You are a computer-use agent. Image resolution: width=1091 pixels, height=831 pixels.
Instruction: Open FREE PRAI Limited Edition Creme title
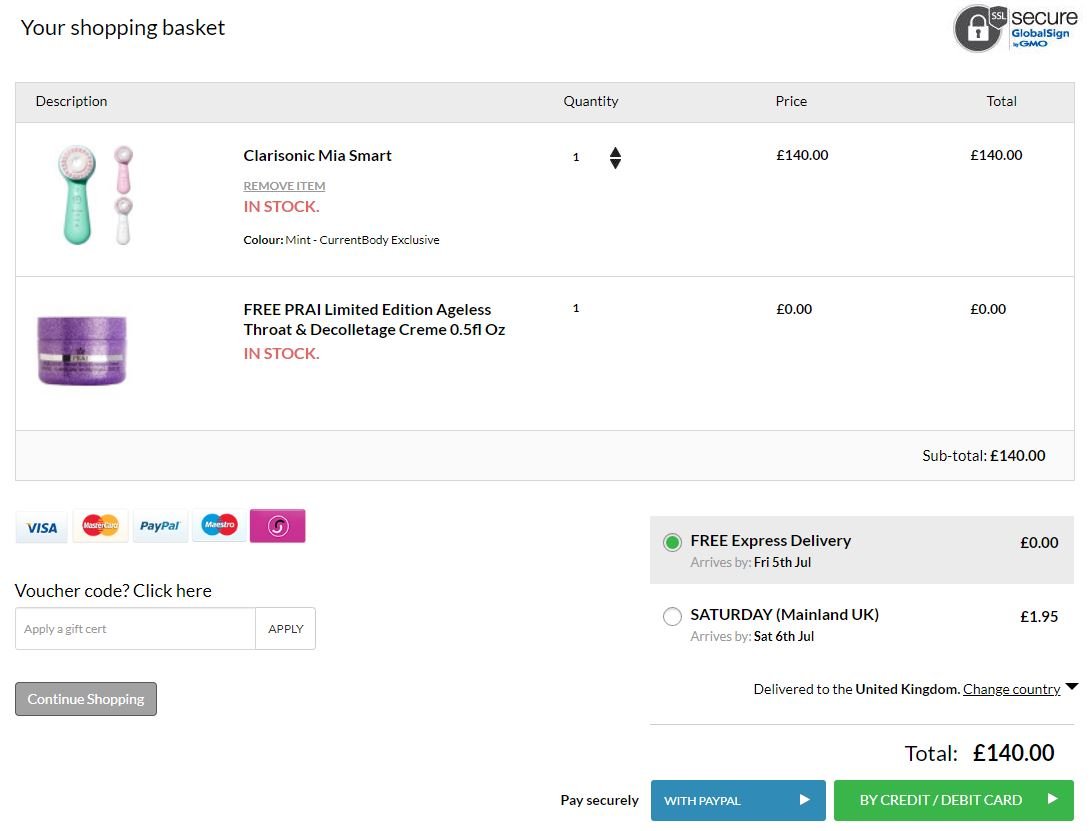tap(374, 319)
